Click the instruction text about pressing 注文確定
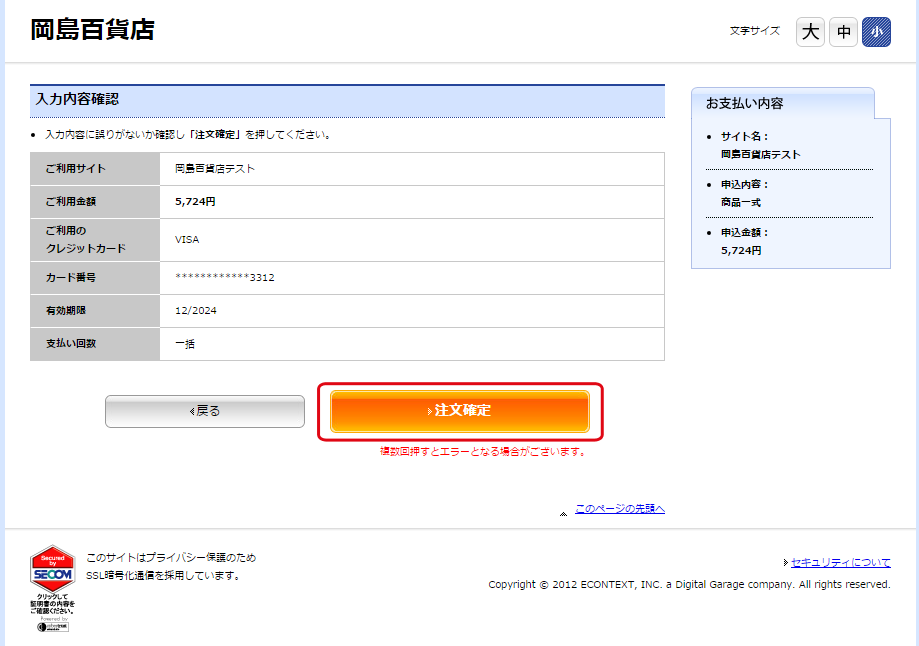Screen dimensions: 919x646 (x=189, y=135)
